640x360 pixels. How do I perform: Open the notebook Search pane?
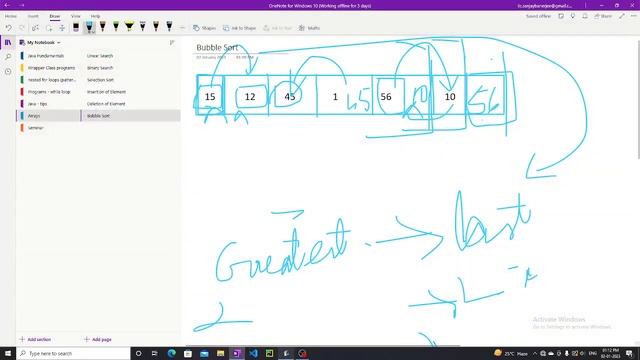8,57
